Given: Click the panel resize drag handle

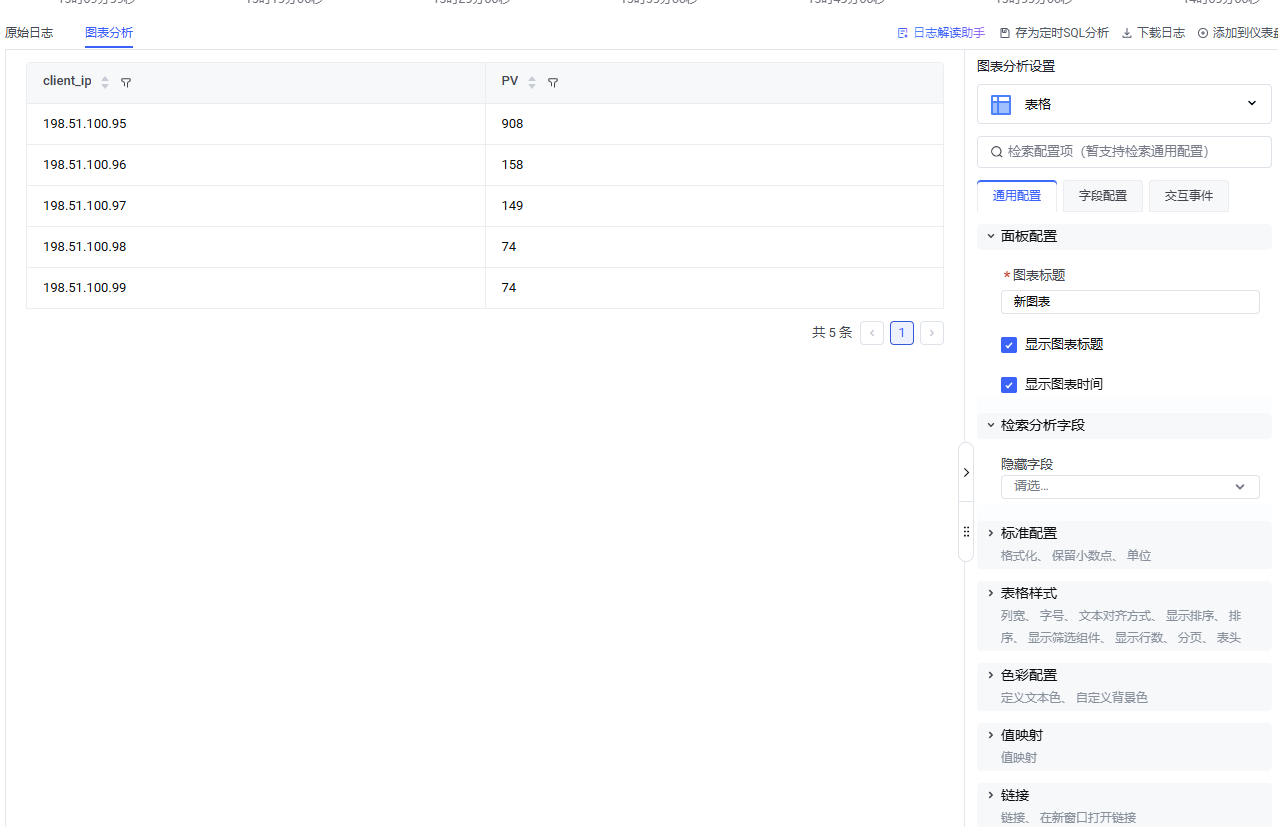Looking at the screenshot, I should (x=966, y=532).
